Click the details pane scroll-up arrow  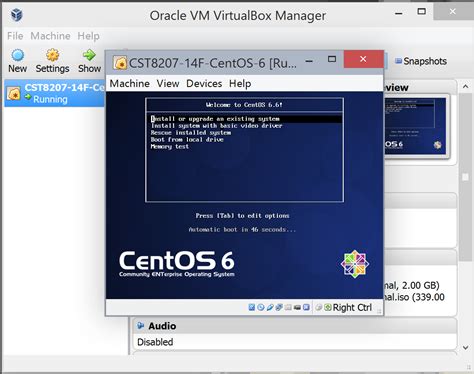pos(465,87)
